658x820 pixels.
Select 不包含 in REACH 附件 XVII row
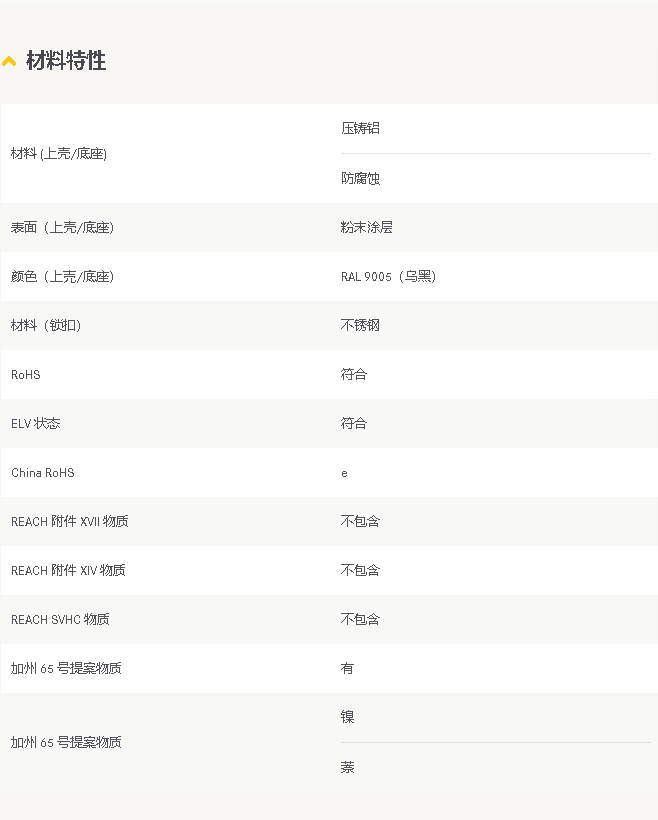pyautogui.click(x=360, y=521)
